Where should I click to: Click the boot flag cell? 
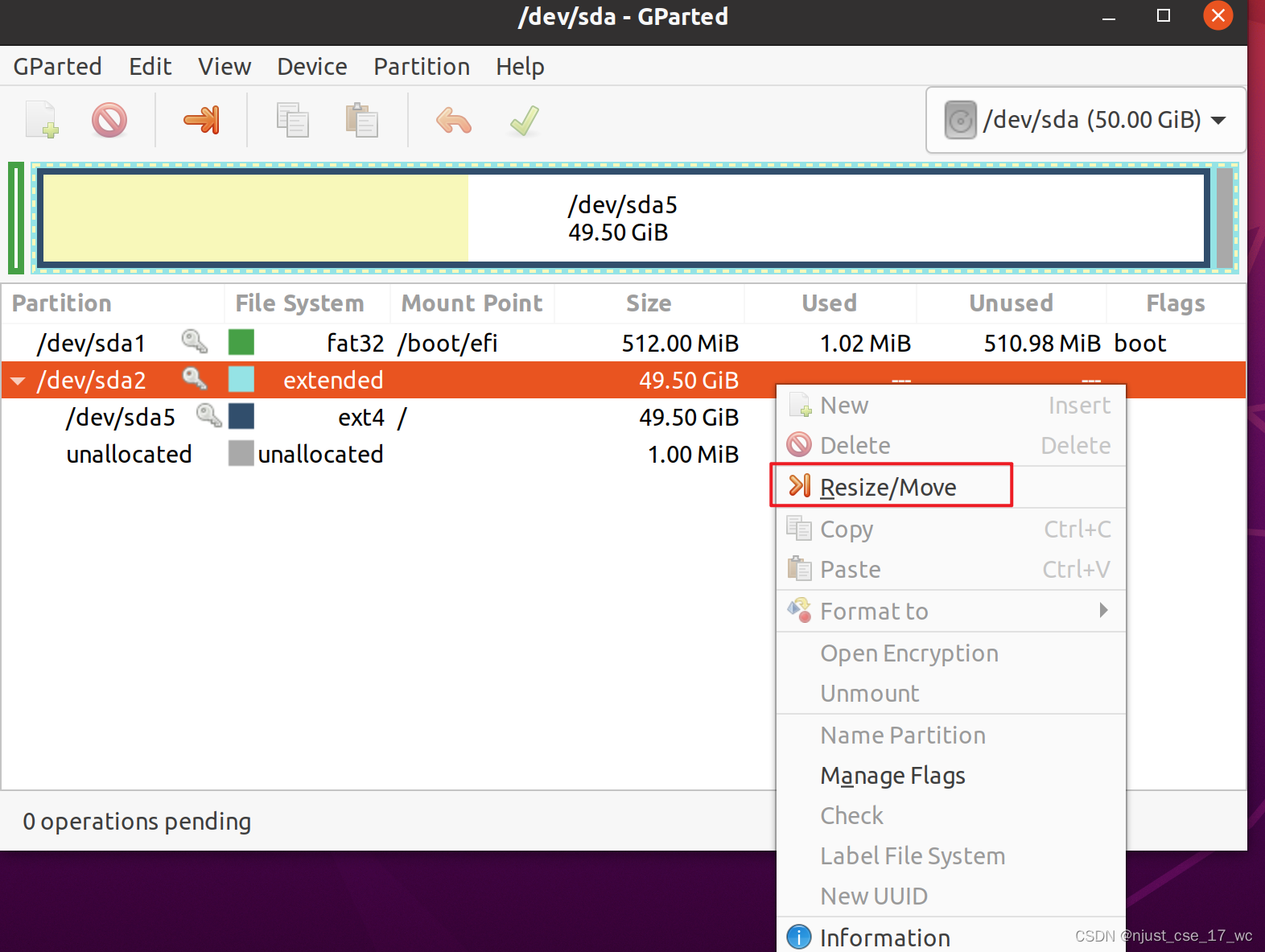coord(1140,344)
